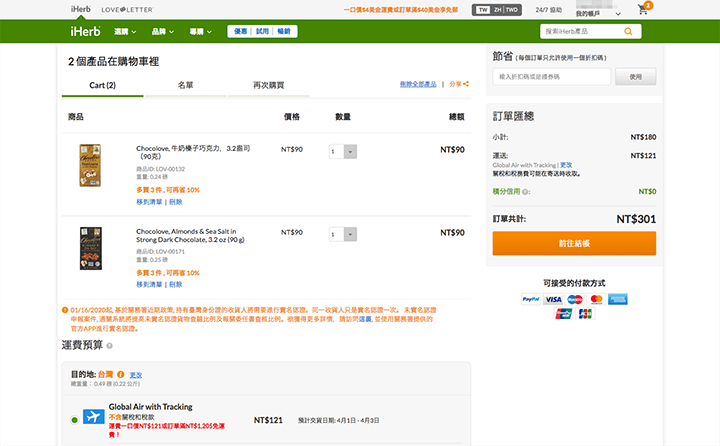The height and width of the screenshot is (446, 720).
Task: Click the share icon next to 分享
Action: [x=466, y=84]
